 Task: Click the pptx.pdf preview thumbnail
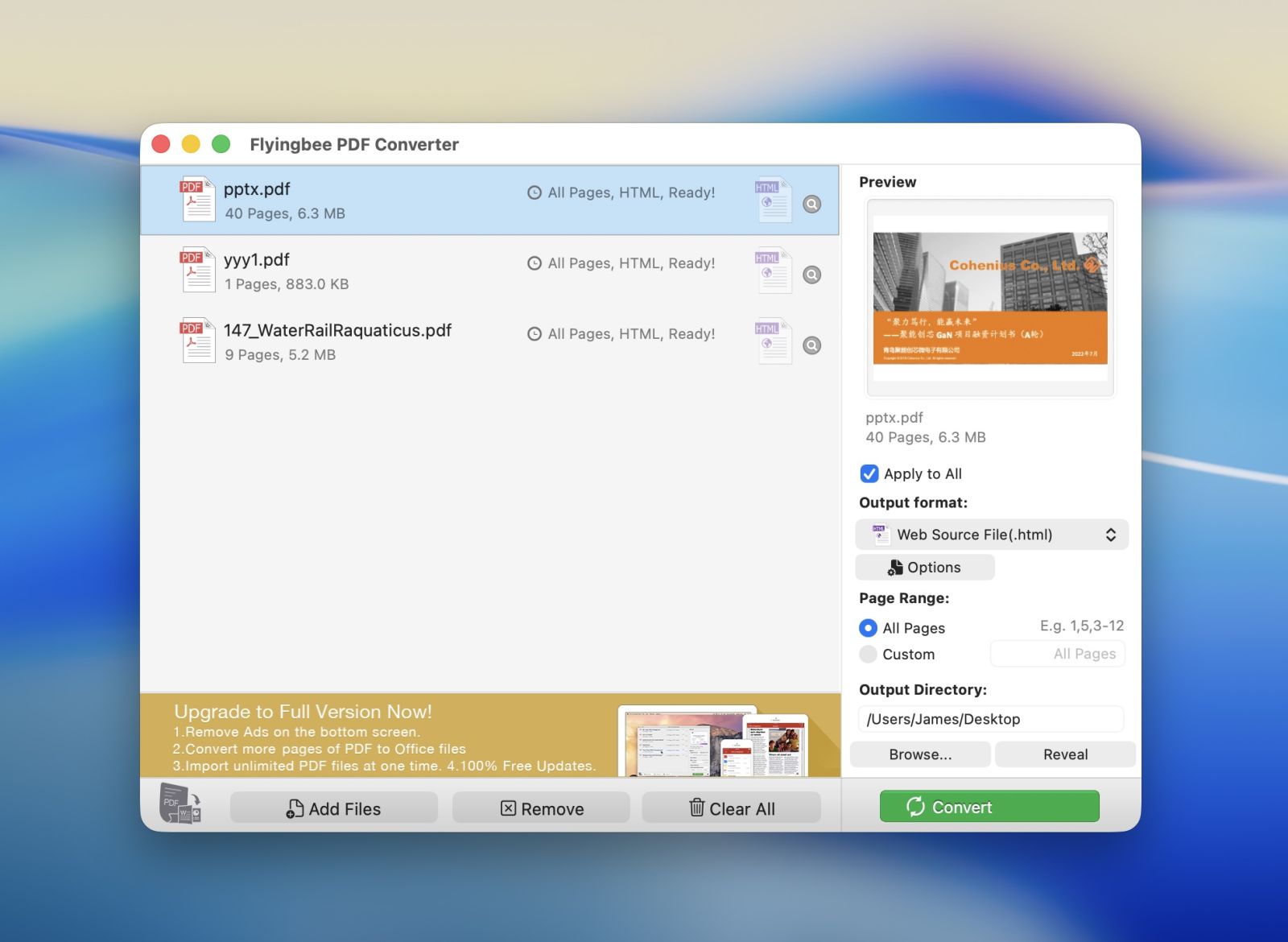click(990, 298)
